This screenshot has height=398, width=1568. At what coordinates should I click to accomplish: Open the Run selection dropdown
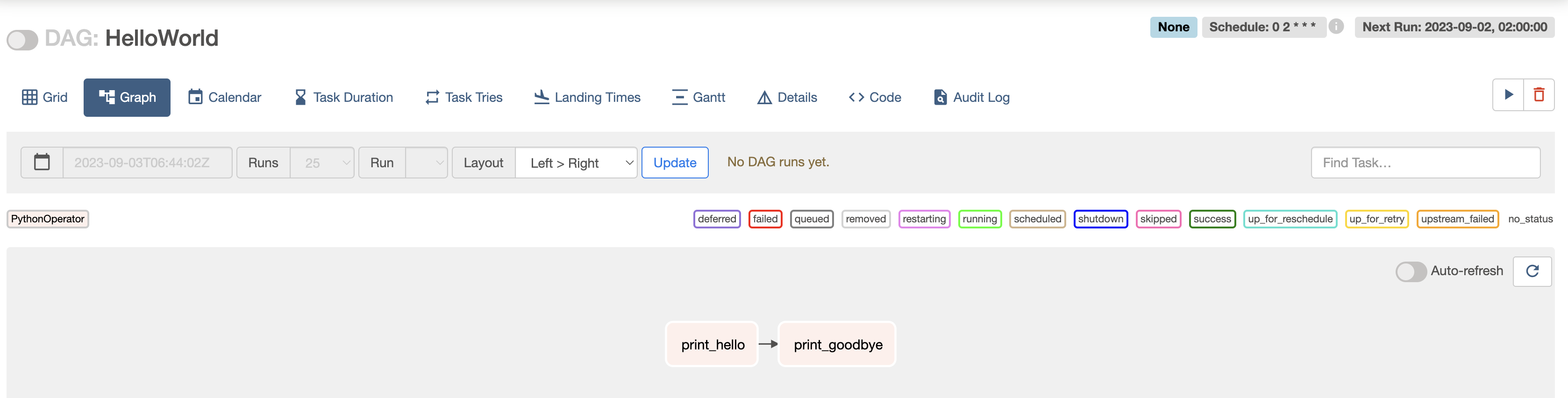tap(426, 163)
